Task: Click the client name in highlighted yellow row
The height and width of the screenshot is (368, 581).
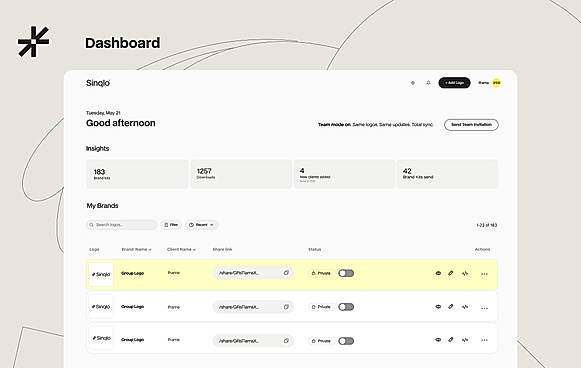Action: [174, 273]
